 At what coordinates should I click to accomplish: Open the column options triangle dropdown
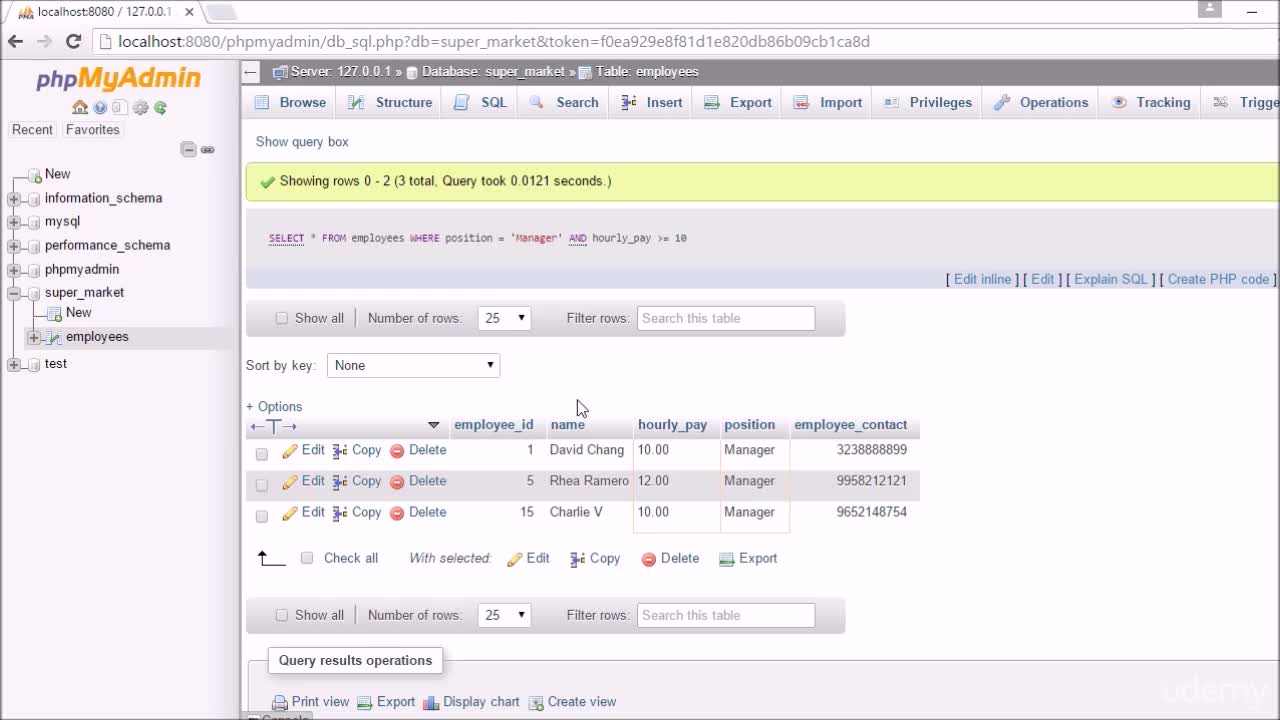[x=433, y=425]
